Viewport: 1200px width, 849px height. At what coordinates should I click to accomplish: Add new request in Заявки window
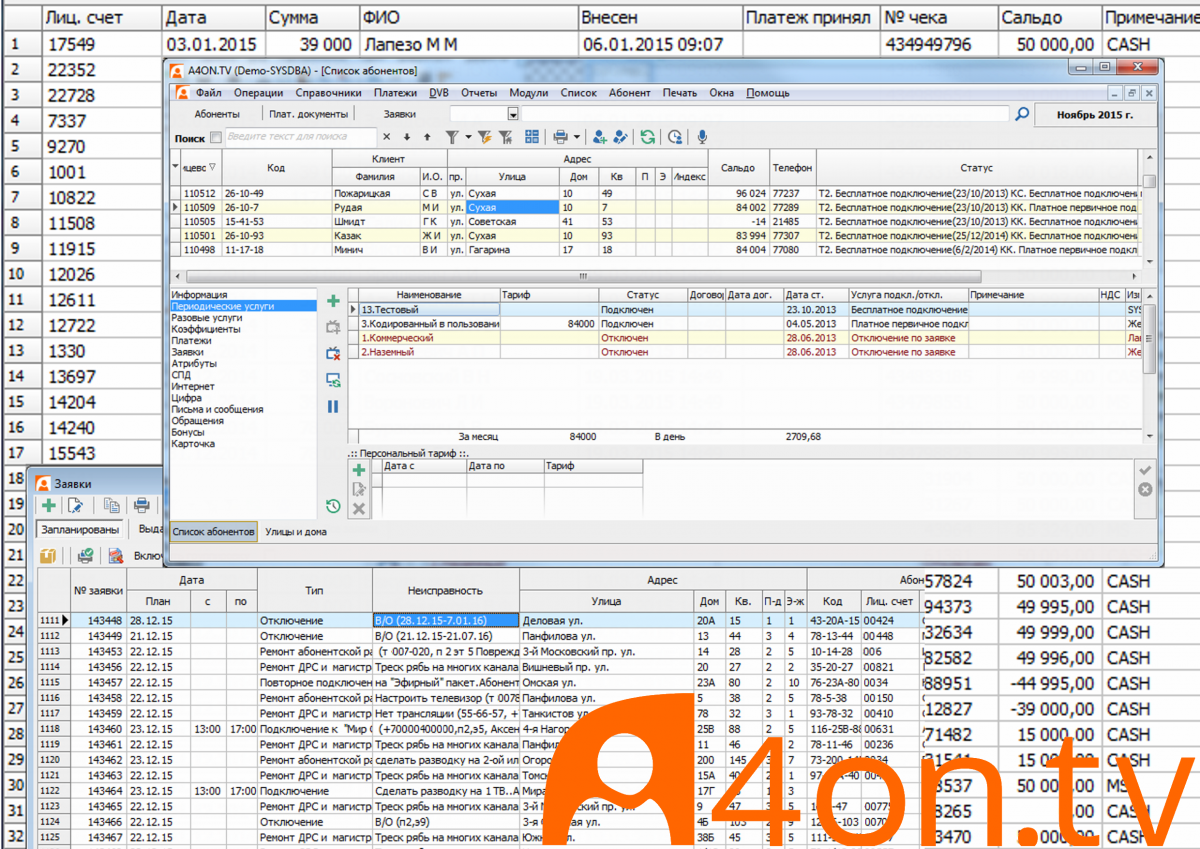coord(48,505)
